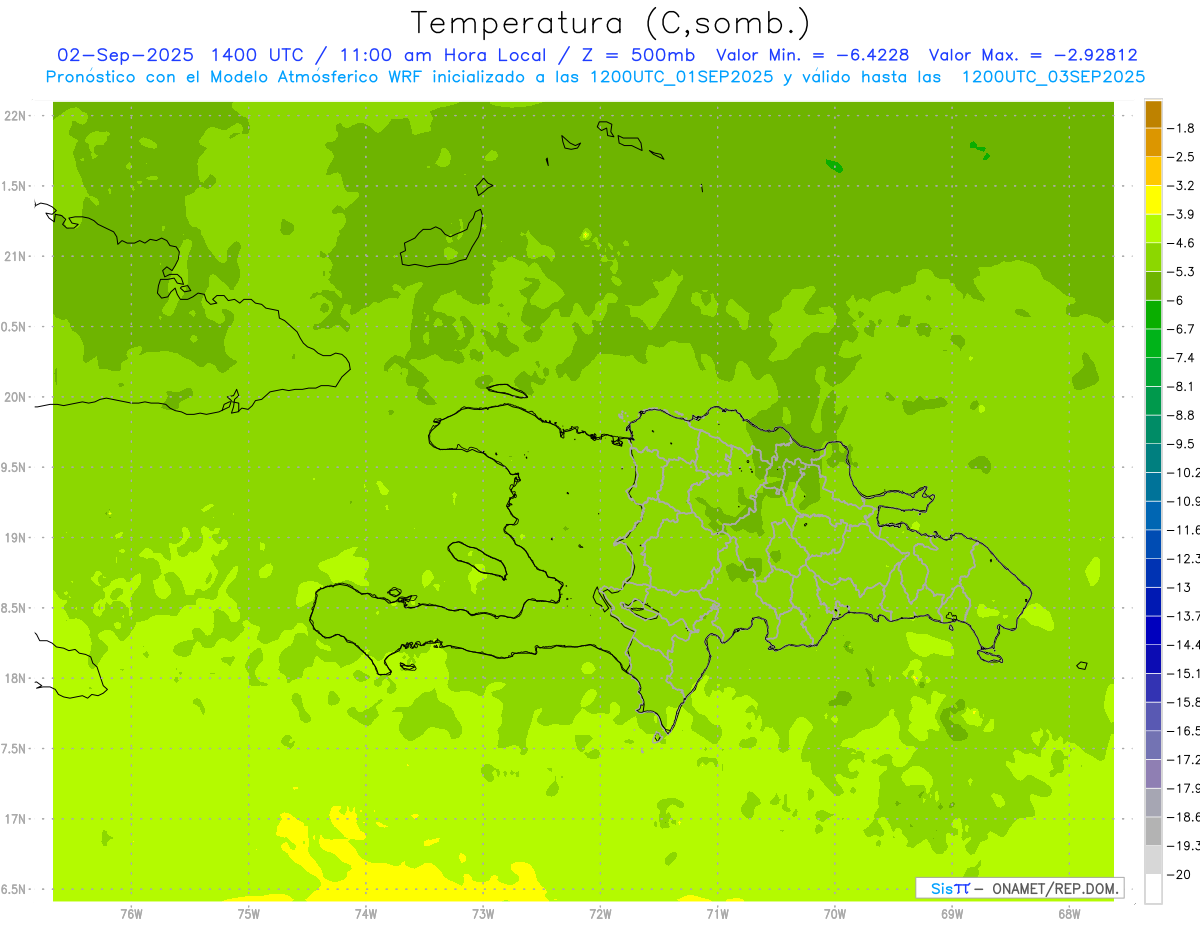
Task: Click the title 'Temperatura (C,somb.)'
Action: (x=611, y=23)
